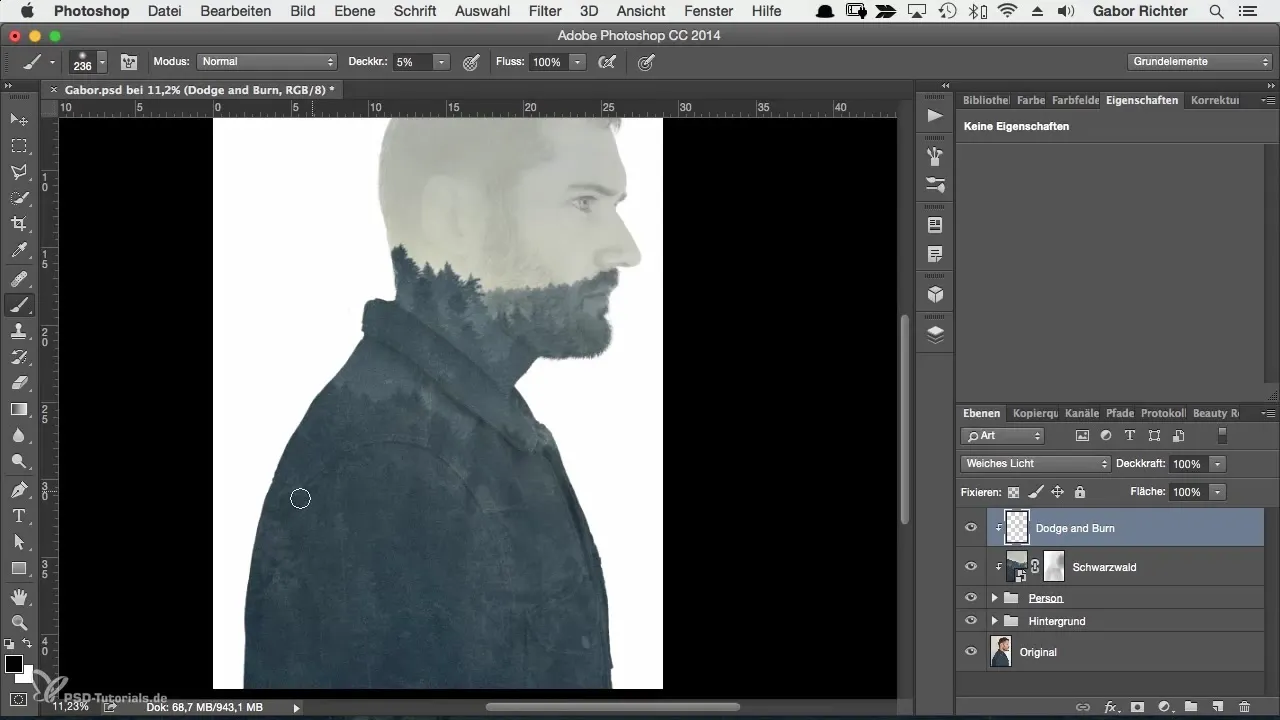
Task: Toggle Quick Mask mode icon
Action: (x=19, y=699)
